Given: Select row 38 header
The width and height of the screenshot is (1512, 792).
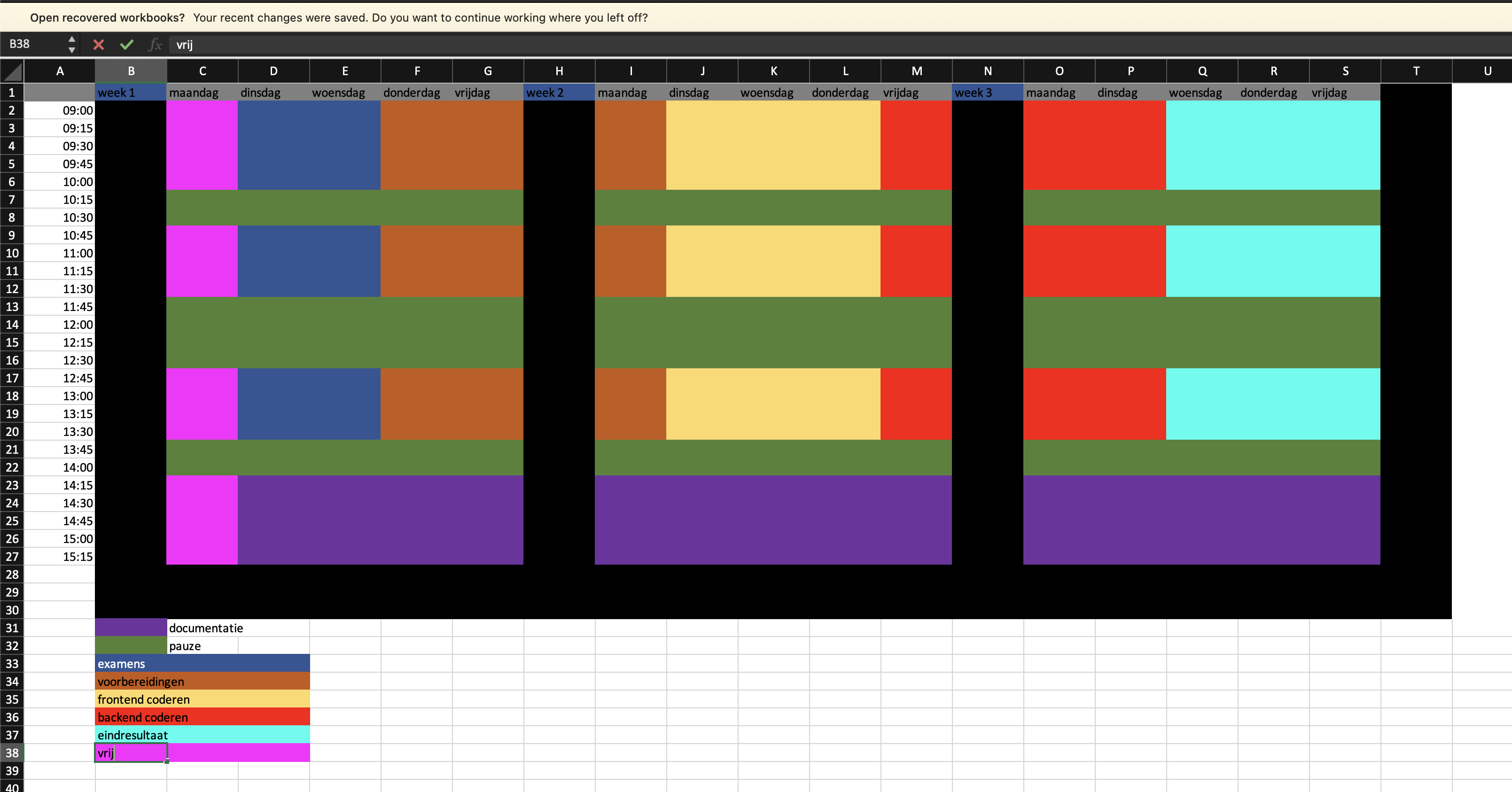Looking at the screenshot, I should coord(12,753).
